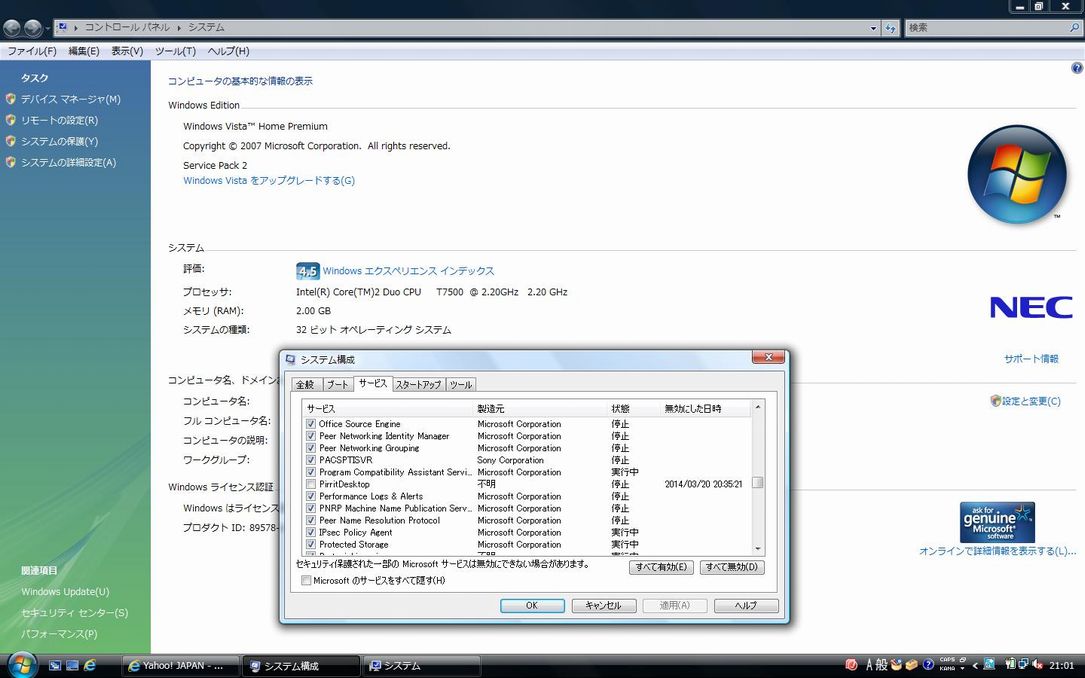Click the refresh button beside address bar
Image resolution: width=1085 pixels, height=678 pixels.
pyautogui.click(x=891, y=28)
